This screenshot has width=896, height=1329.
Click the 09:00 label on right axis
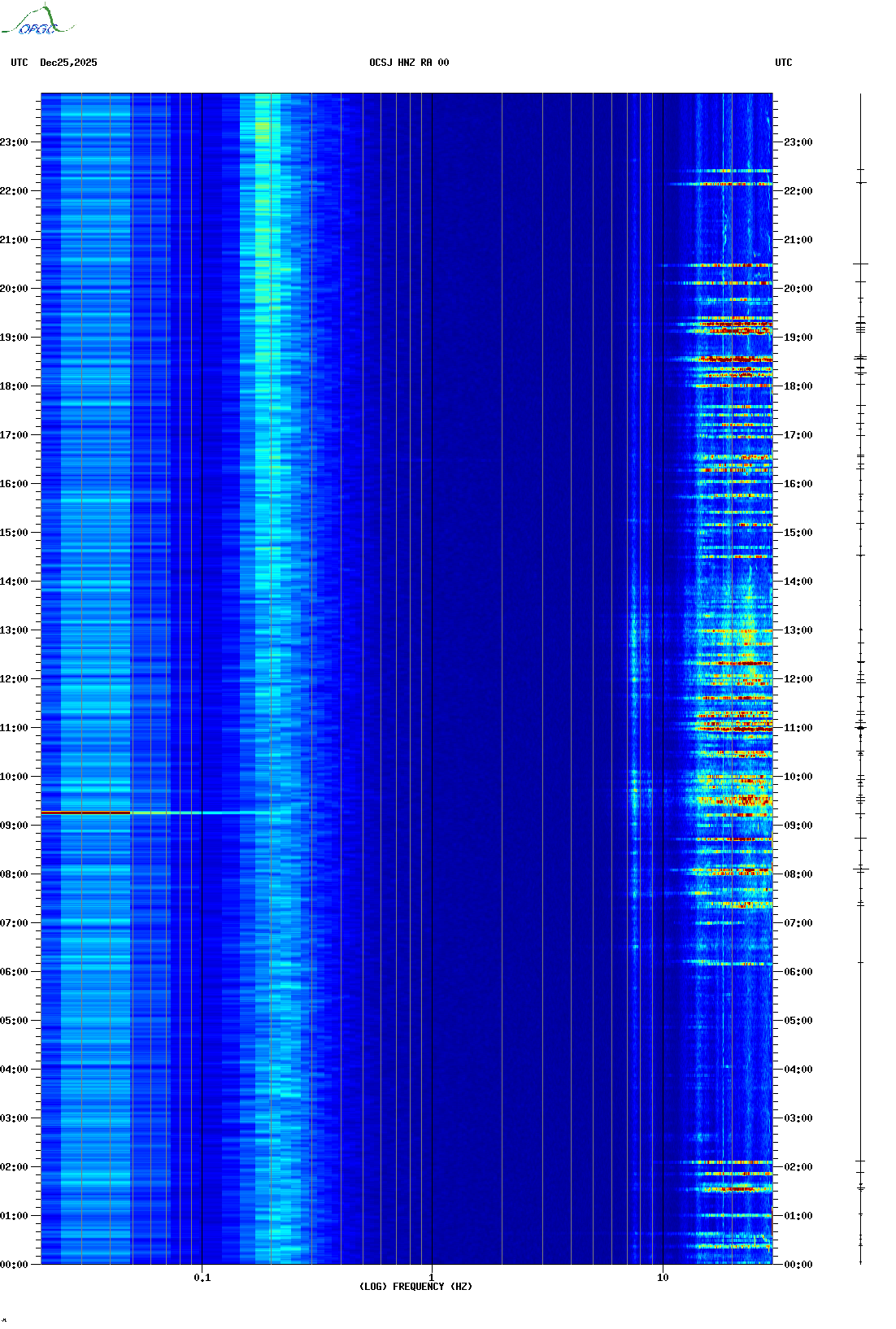[x=798, y=826]
